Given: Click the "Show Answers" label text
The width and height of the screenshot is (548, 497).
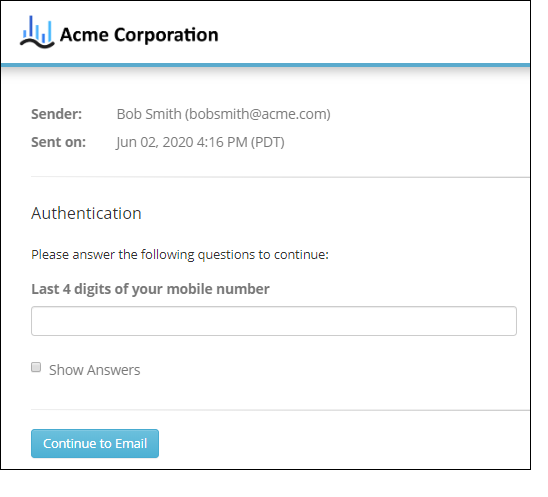Looking at the screenshot, I should click(x=94, y=370).
